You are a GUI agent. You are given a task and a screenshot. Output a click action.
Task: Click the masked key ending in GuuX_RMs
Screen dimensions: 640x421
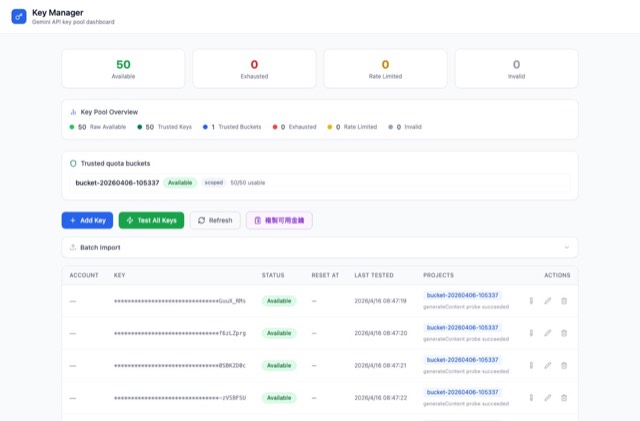(x=180, y=301)
